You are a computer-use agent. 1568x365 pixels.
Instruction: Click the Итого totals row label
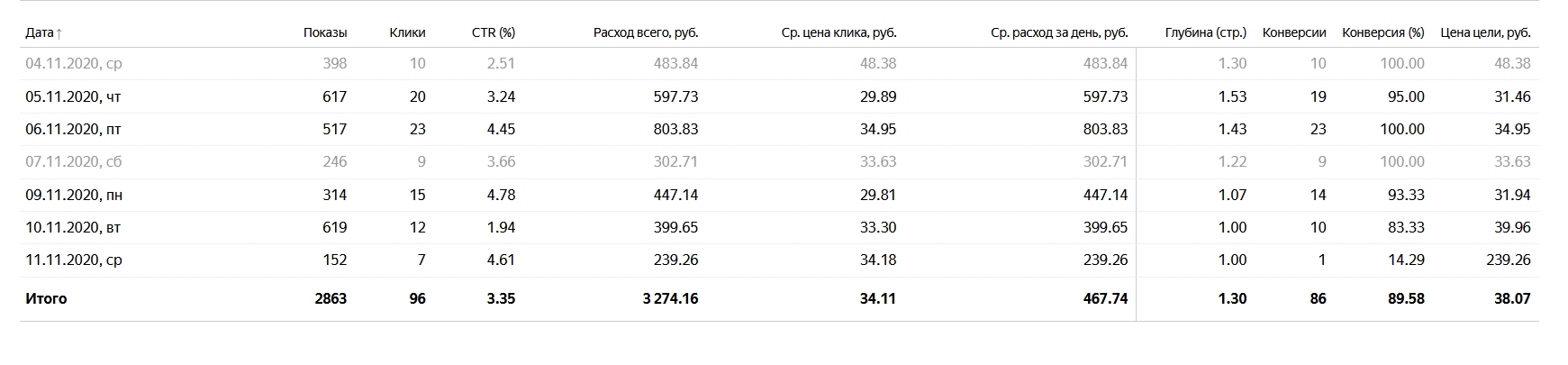[46, 298]
